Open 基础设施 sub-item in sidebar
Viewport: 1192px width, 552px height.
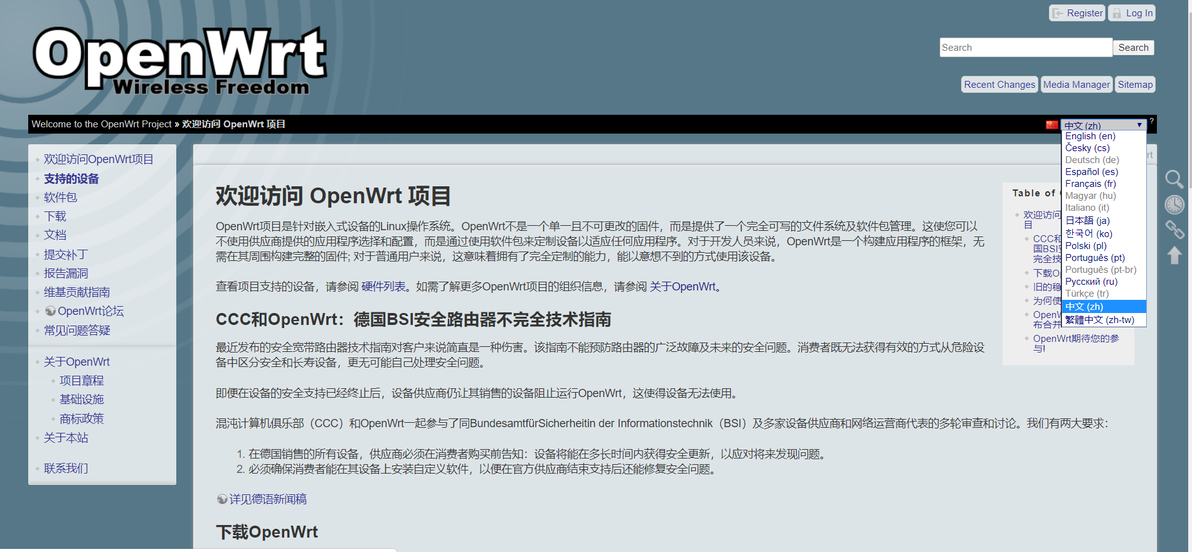pyautogui.click(x=82, y=399)
